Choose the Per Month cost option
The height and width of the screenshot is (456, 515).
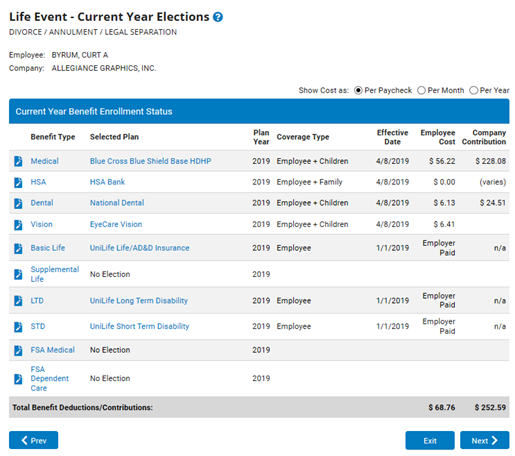point(421,90)
